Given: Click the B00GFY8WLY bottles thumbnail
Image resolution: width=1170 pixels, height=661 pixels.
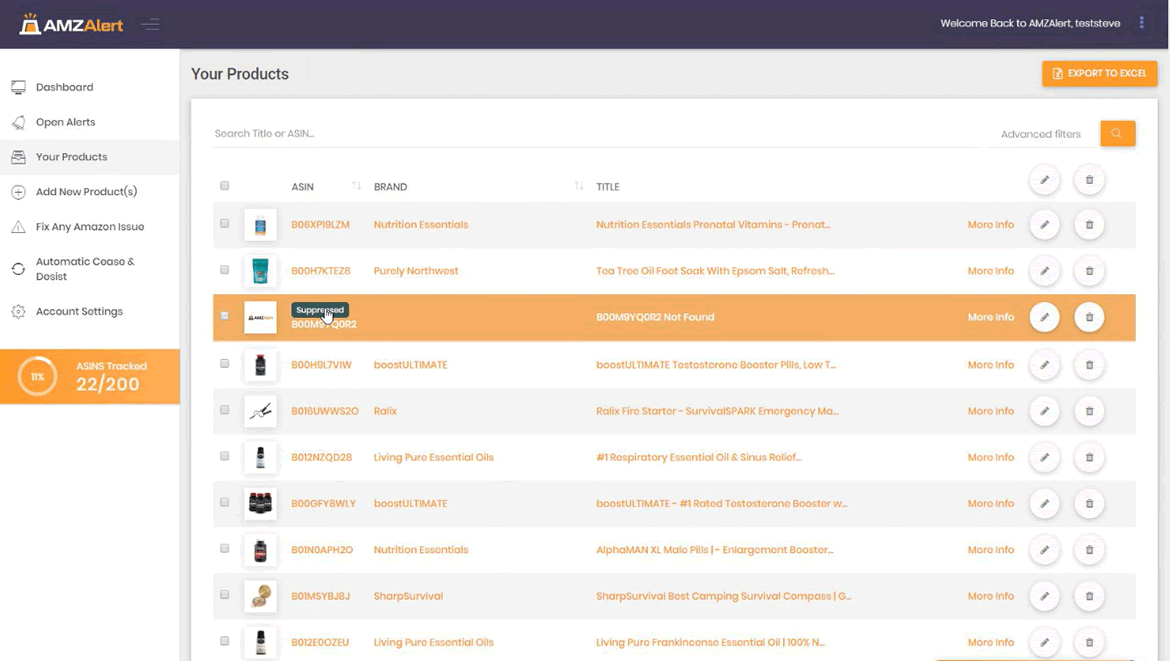Looking at the screenshot, I should 260,504.
